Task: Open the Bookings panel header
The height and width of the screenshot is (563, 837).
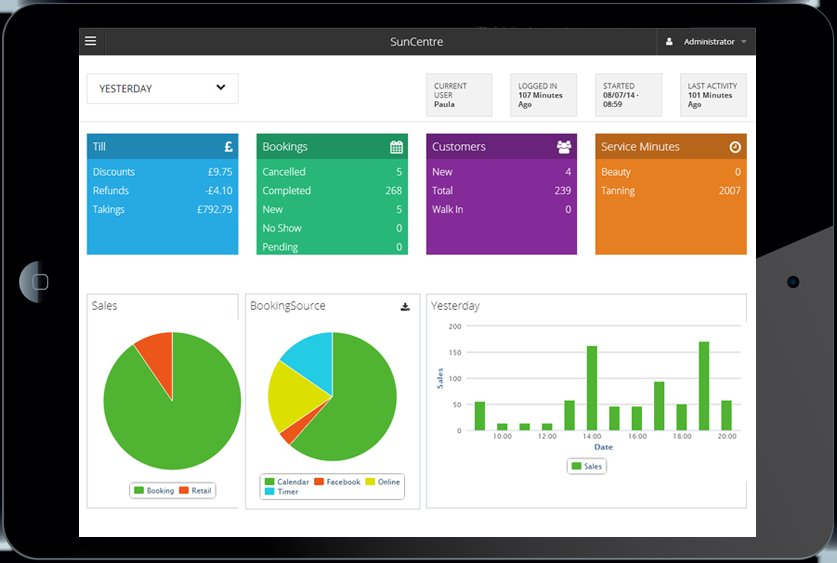Action: [332, 146]
